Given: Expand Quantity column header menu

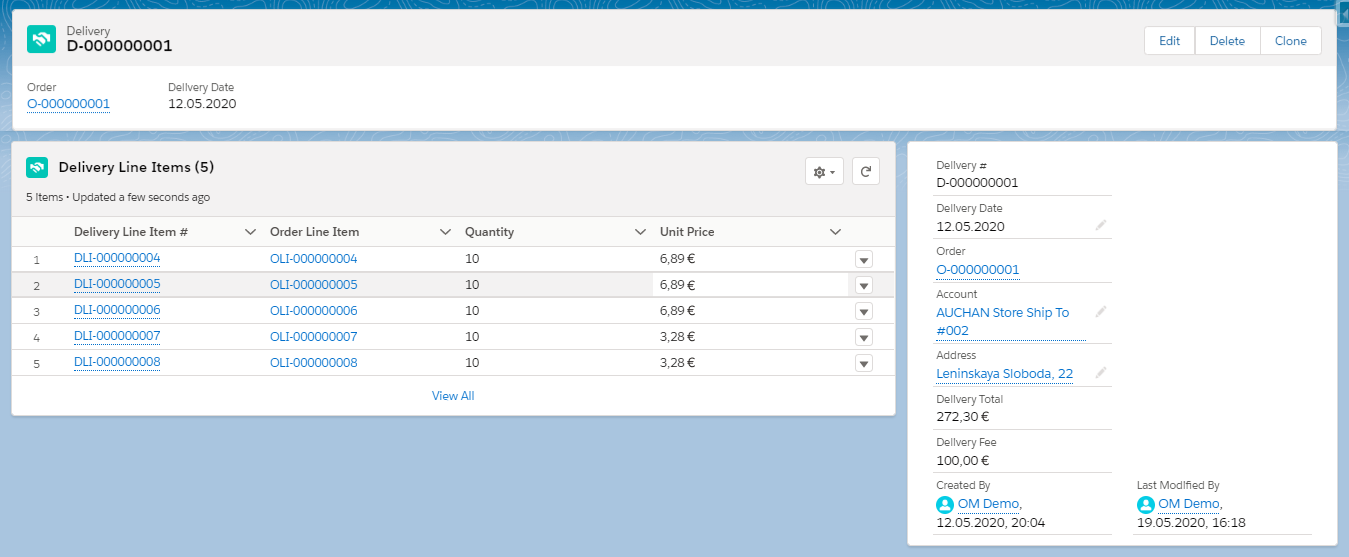Looking at the screenshot, I should [640, 232].
